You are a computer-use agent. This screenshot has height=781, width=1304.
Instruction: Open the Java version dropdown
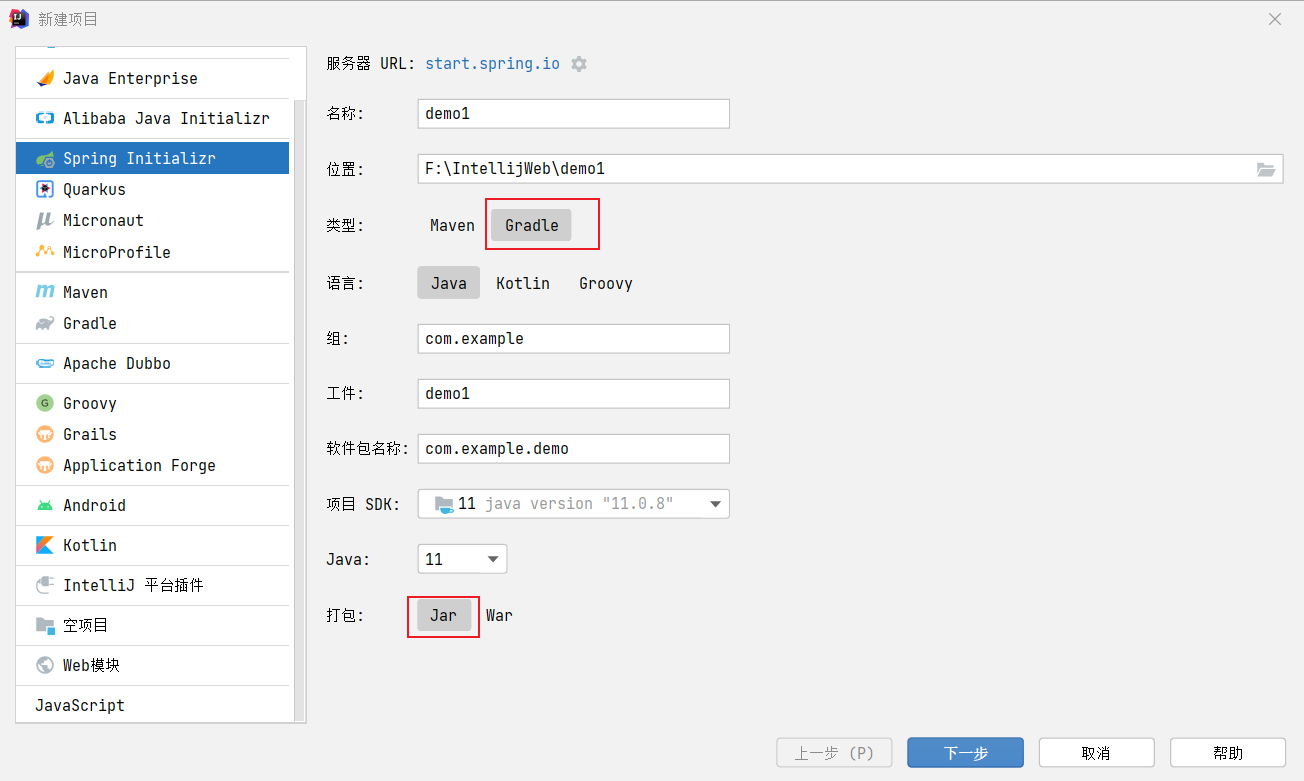(x=462, y=559)
